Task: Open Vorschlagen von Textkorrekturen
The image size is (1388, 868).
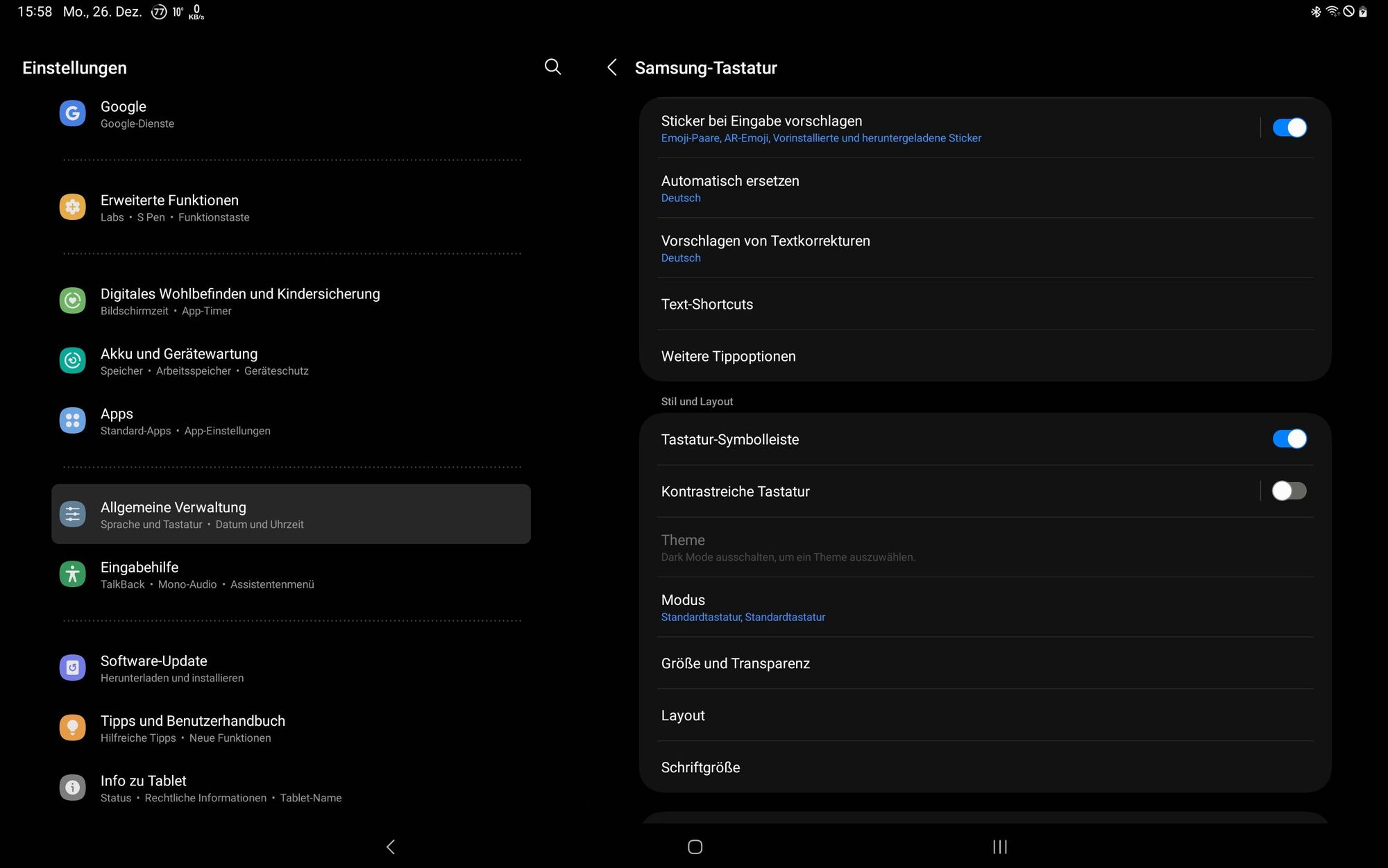Action: tap(985, 248)
